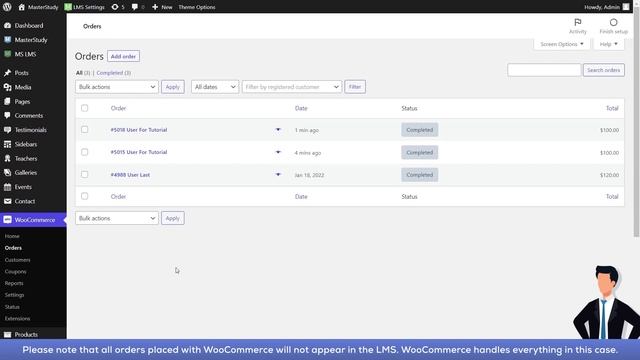Show Completed orders filter link
Screen dimensions: 640x360
[x=113, y=73]
